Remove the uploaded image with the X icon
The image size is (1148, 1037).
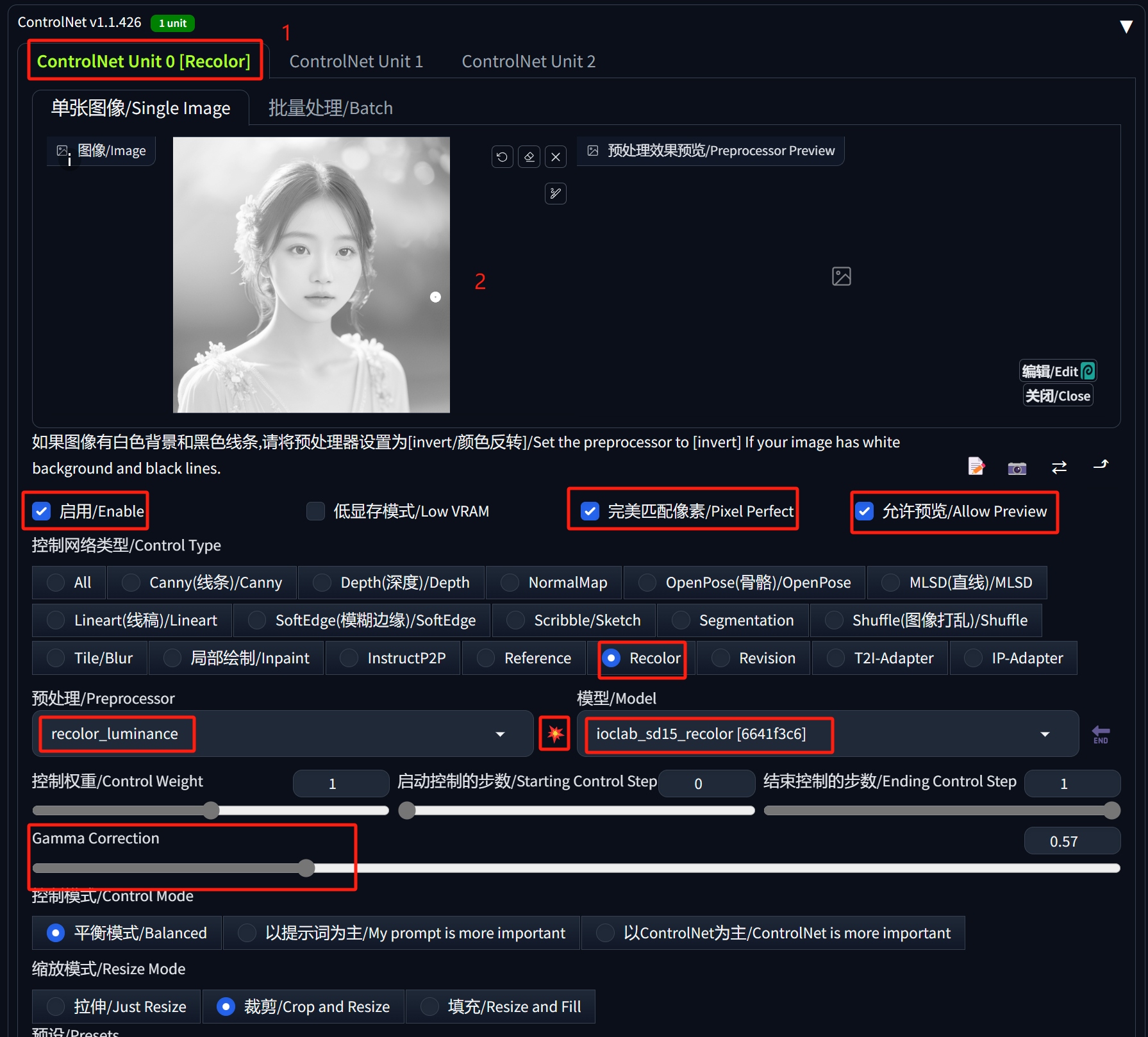coord(555,156)
